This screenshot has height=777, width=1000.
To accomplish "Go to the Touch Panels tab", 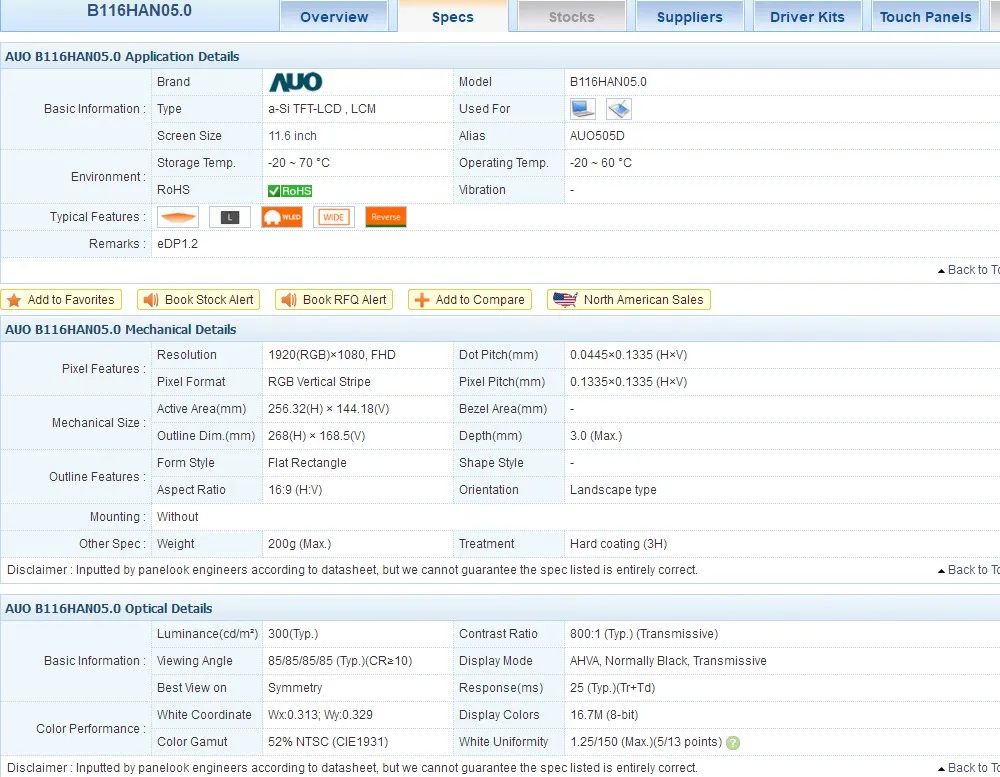I will pos(925,17).
